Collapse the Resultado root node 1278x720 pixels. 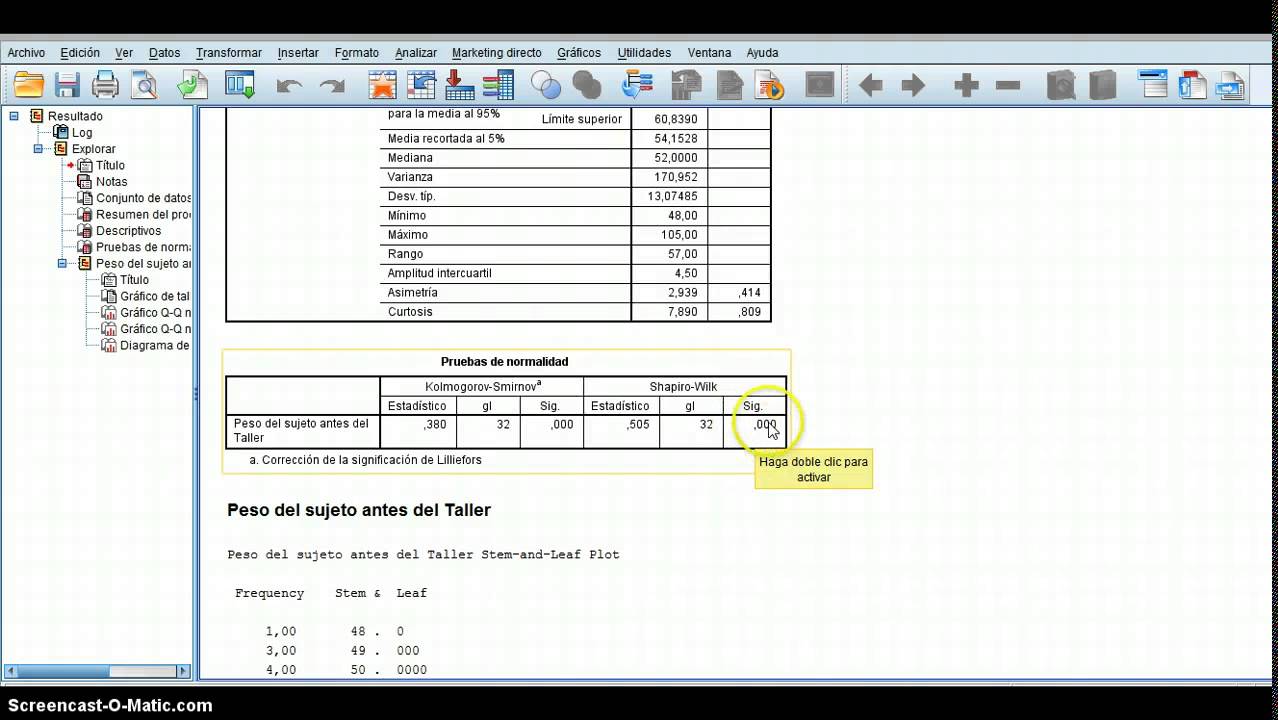[15, 116]
